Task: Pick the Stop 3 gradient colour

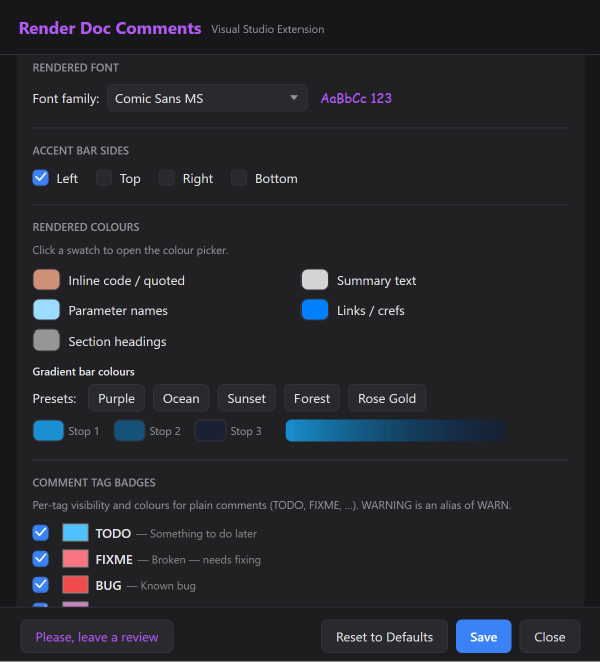Action: point(210,431)
